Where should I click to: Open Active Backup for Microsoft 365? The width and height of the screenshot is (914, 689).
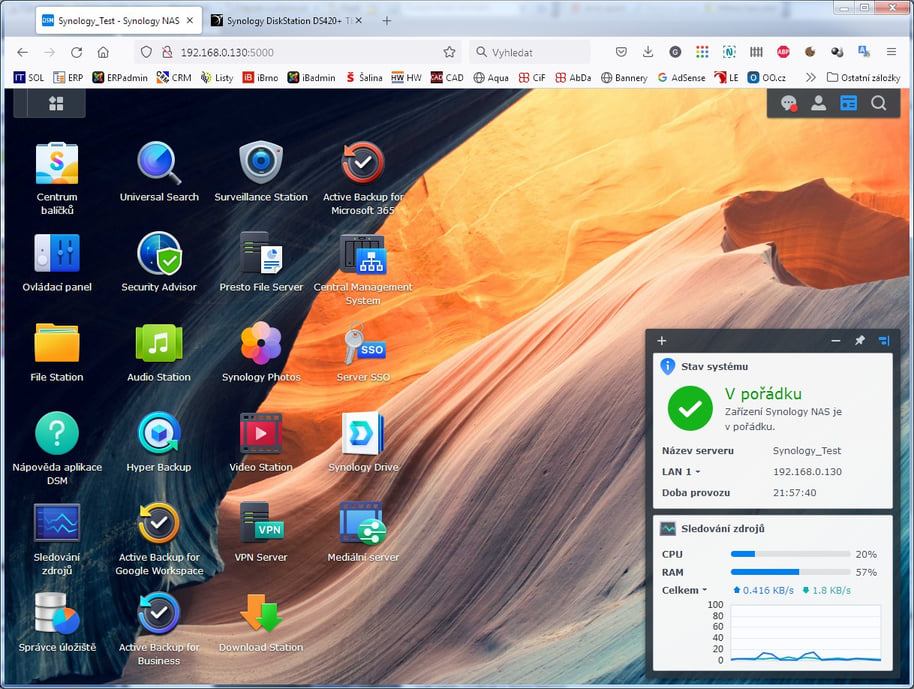(x=363, y=164)
